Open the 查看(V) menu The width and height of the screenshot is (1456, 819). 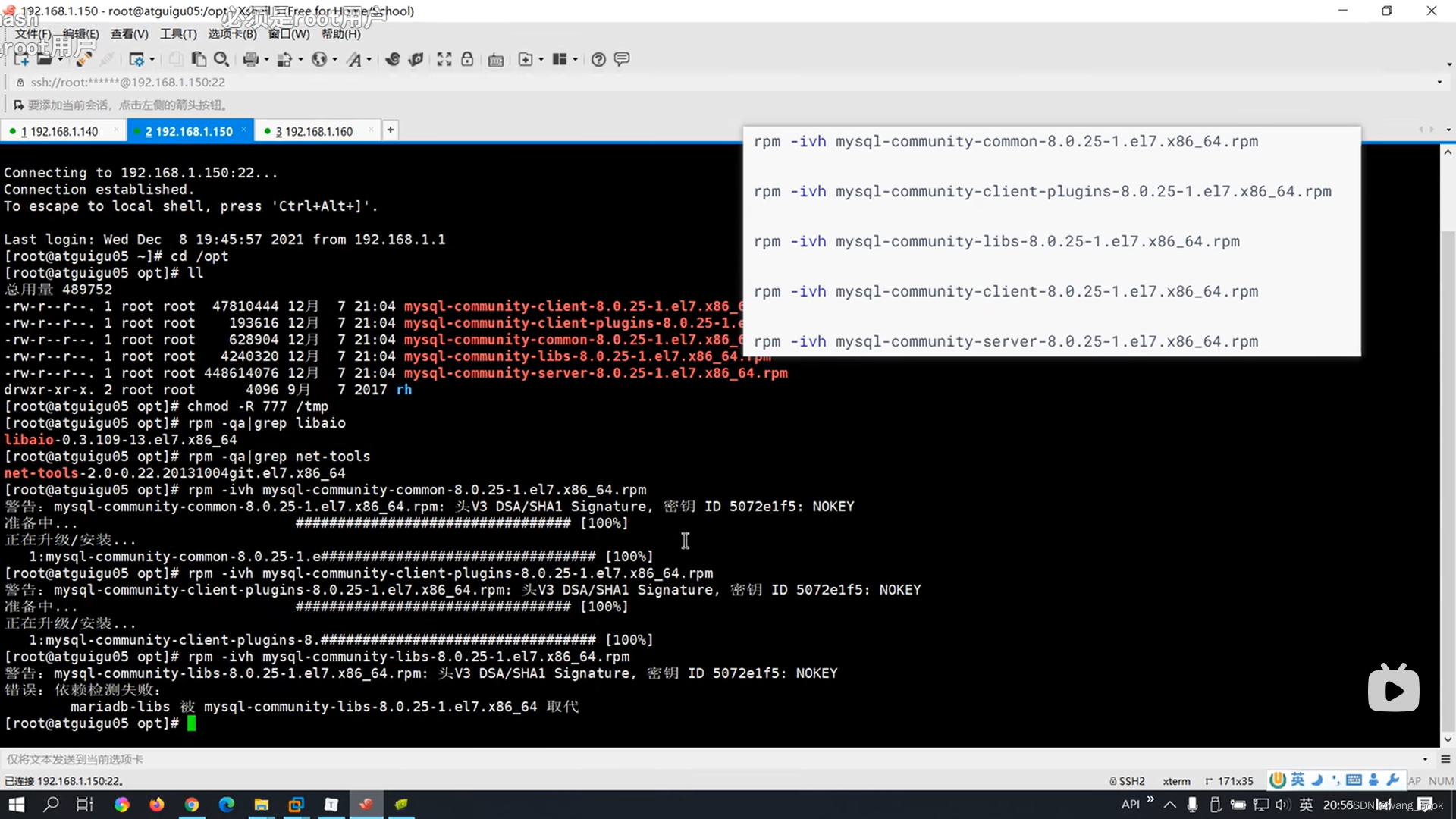(x=129, y=34)
